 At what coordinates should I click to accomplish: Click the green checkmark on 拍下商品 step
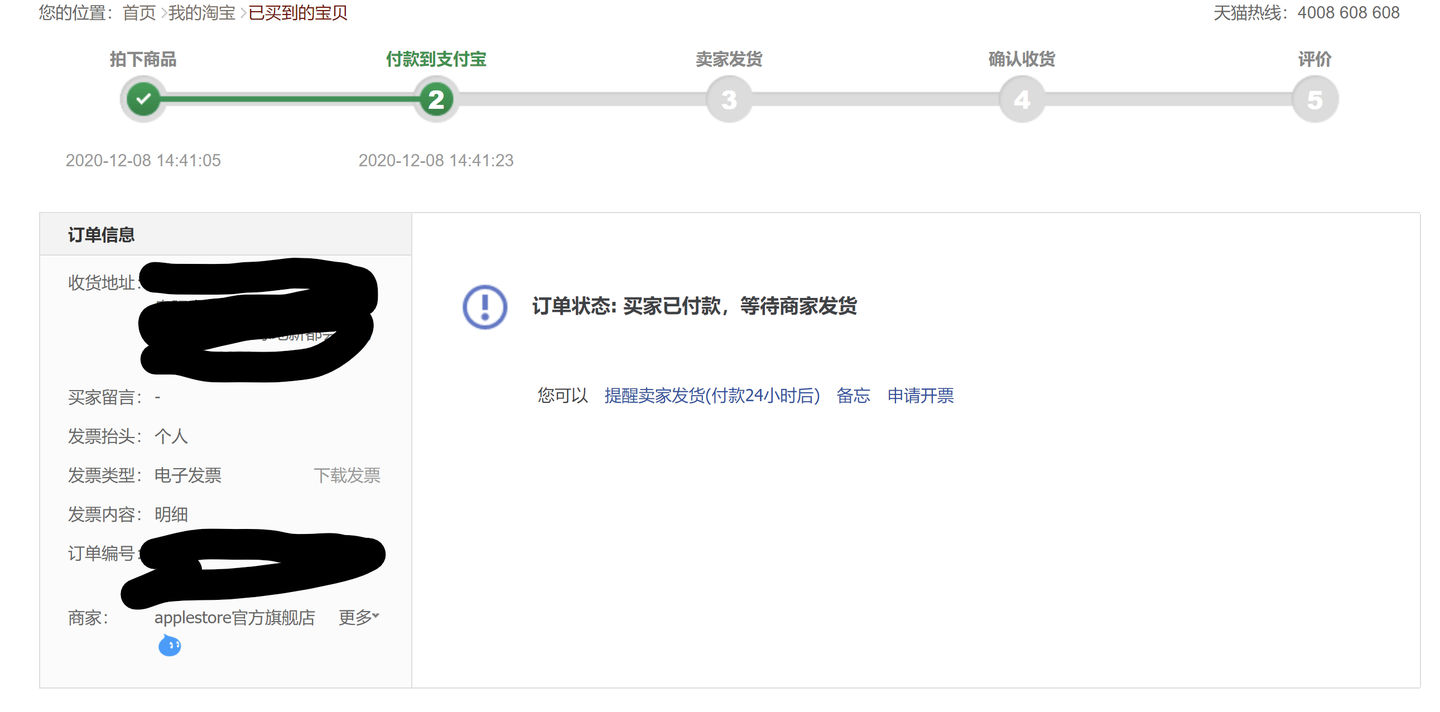[x=143, y=100]
